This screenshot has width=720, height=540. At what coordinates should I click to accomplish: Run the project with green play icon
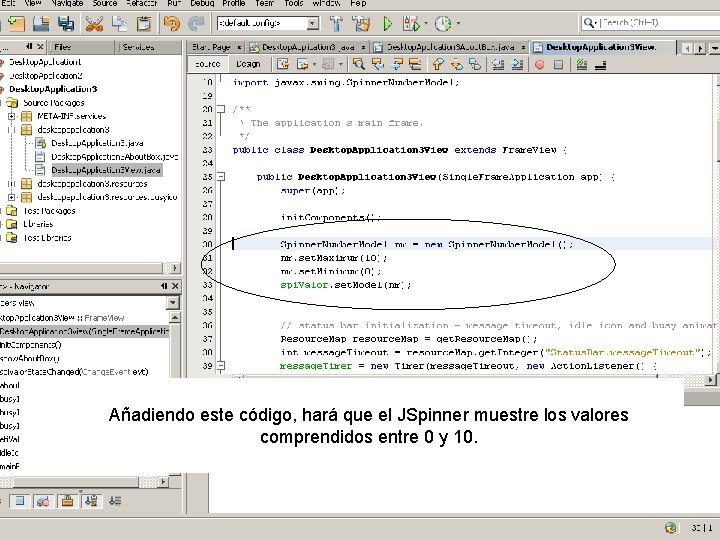[387, 22]
